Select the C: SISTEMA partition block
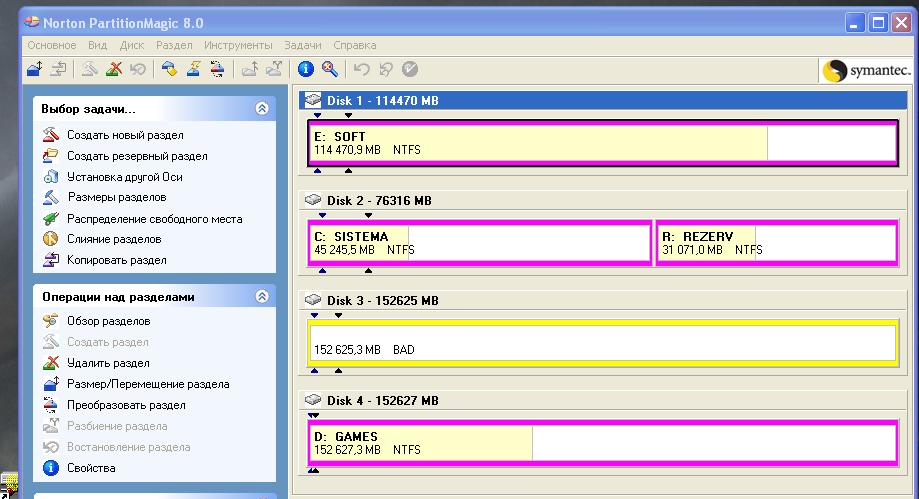The height and width of the screenshot is (499, 919). pyautogui.click(x=480, y=243)
